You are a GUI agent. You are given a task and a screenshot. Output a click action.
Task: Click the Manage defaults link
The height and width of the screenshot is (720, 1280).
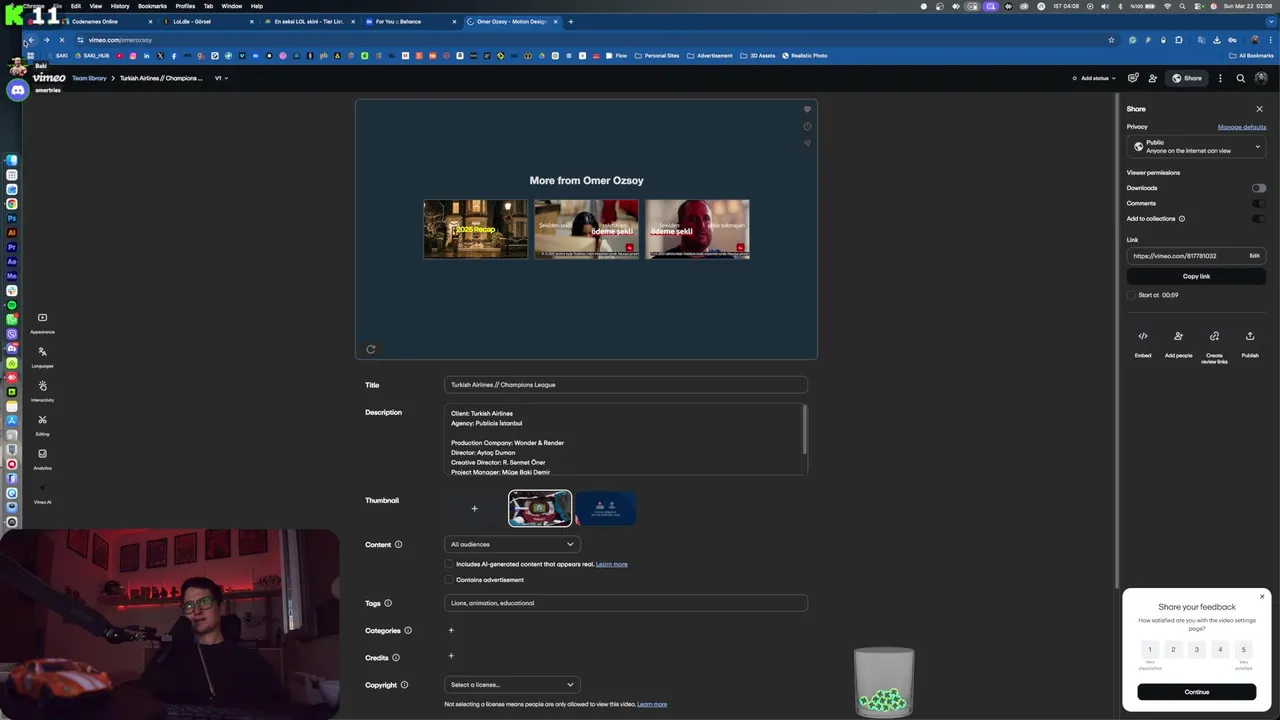tap(1242, 127)
